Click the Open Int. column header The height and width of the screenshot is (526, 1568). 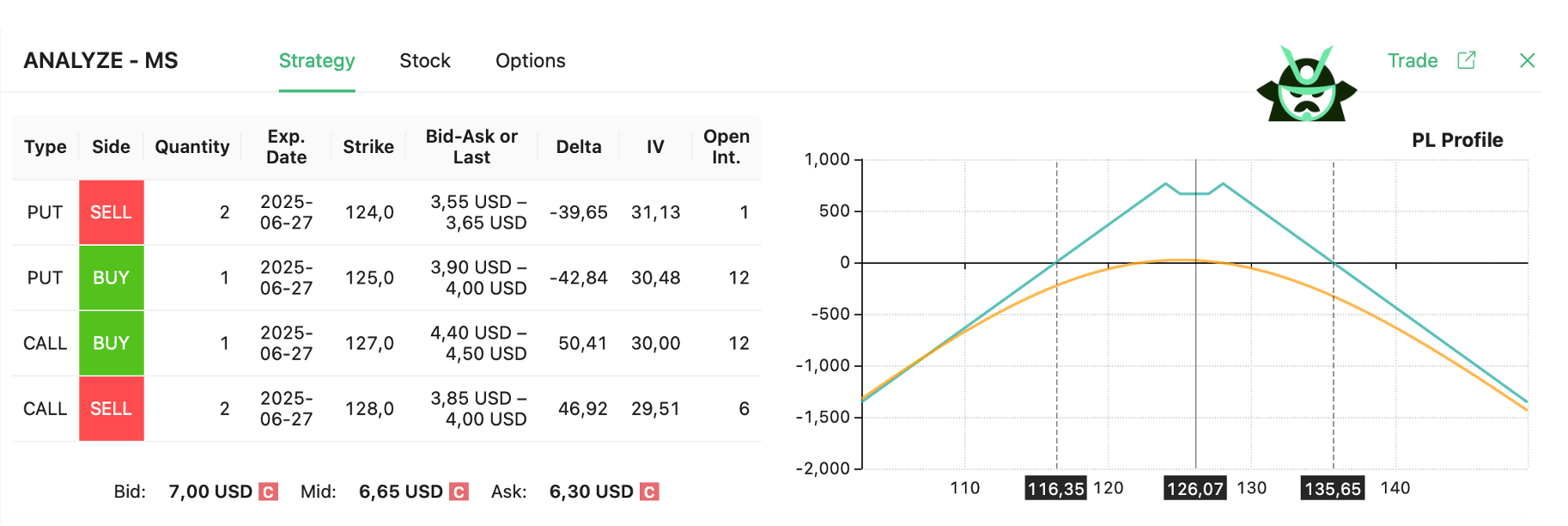tap(726, 147)
